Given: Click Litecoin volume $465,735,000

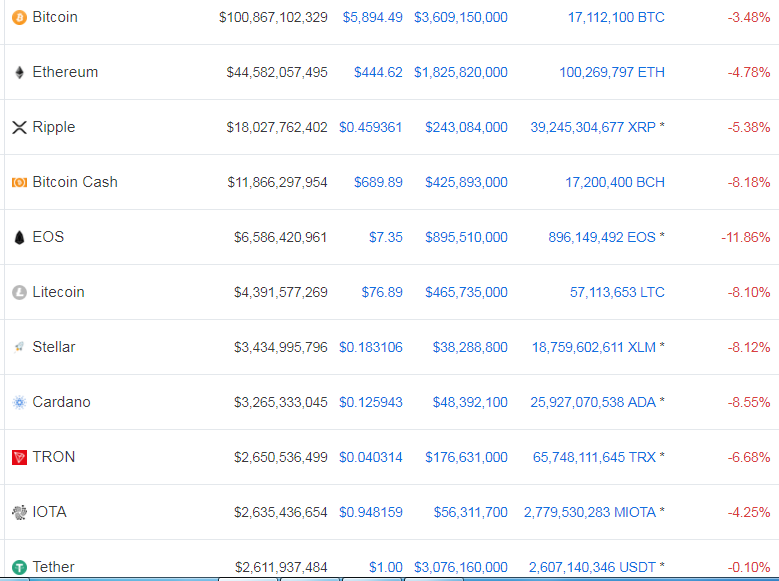Looking at the screenshot, I should point(467,292).
